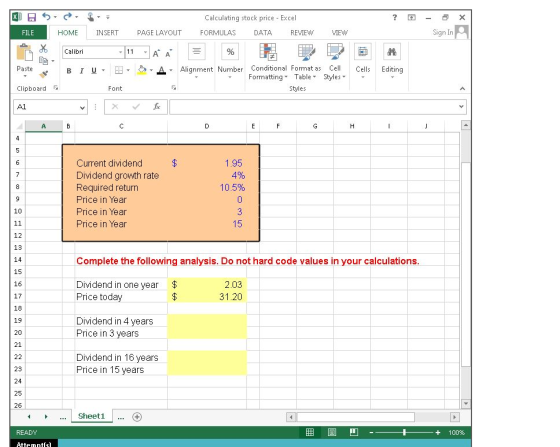Open the font color dropdown arrow
Image resolution: width=560 pixels, height=447 pixels.
(171, 70)
